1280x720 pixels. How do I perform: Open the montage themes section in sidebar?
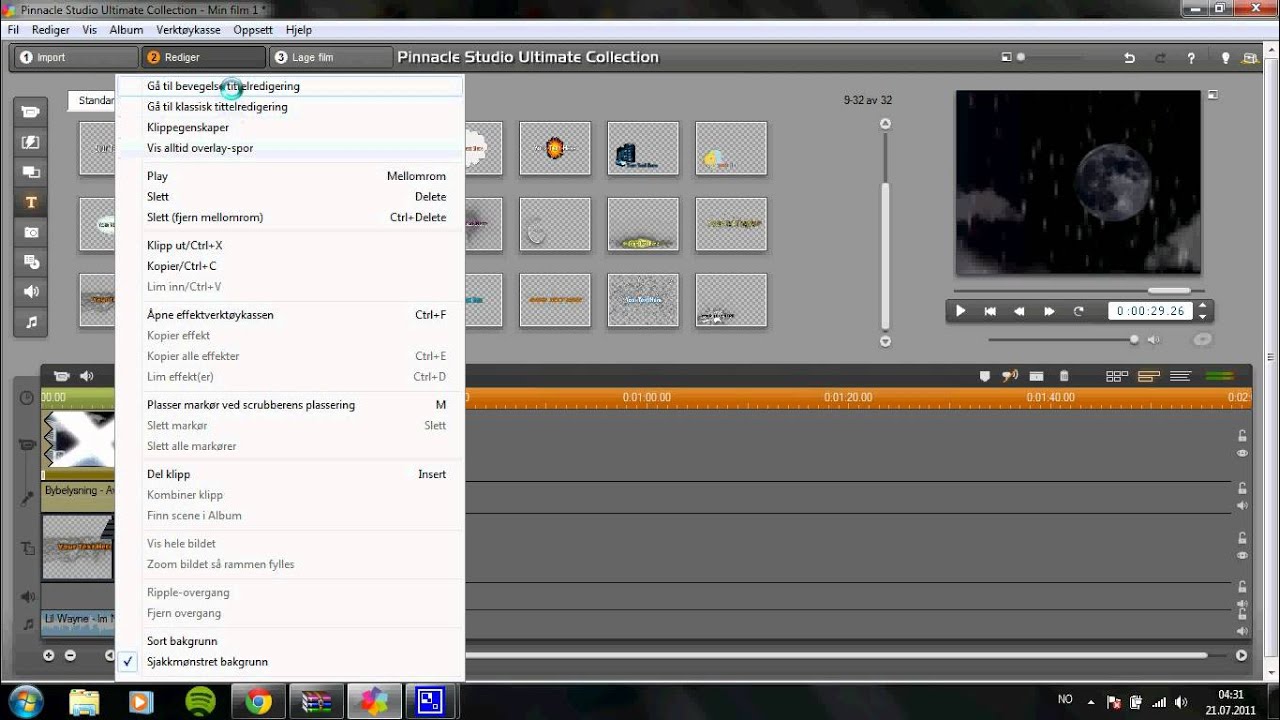pos(31,172)
